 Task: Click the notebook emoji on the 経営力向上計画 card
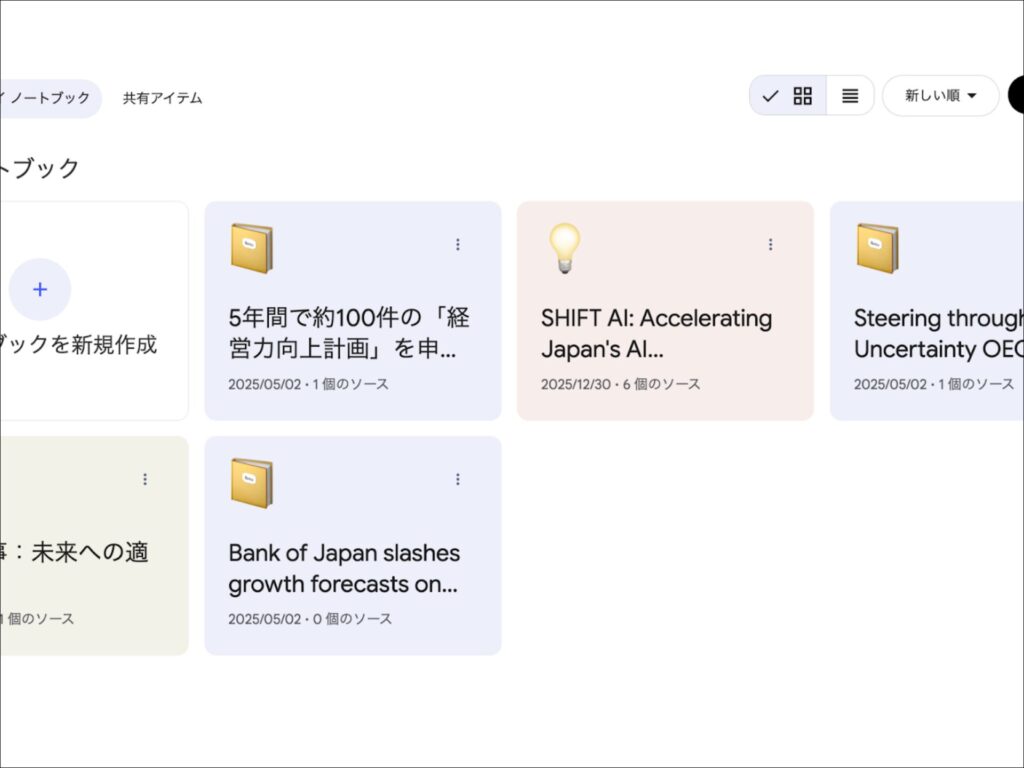click(251, 246)
